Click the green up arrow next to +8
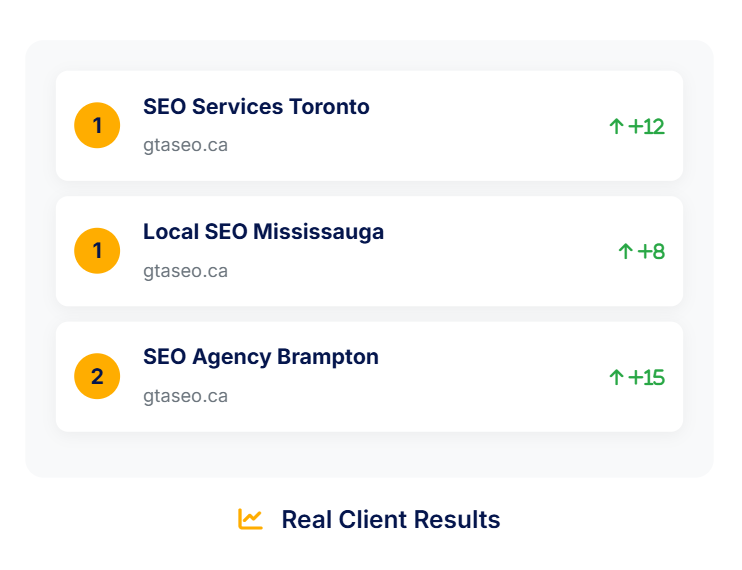The height and width of the screenshot is (570, 742). pos(626,251)
